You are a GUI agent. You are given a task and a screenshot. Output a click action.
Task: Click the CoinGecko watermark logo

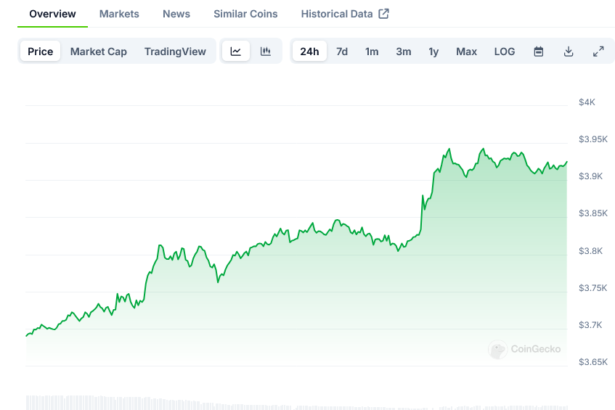525,350
